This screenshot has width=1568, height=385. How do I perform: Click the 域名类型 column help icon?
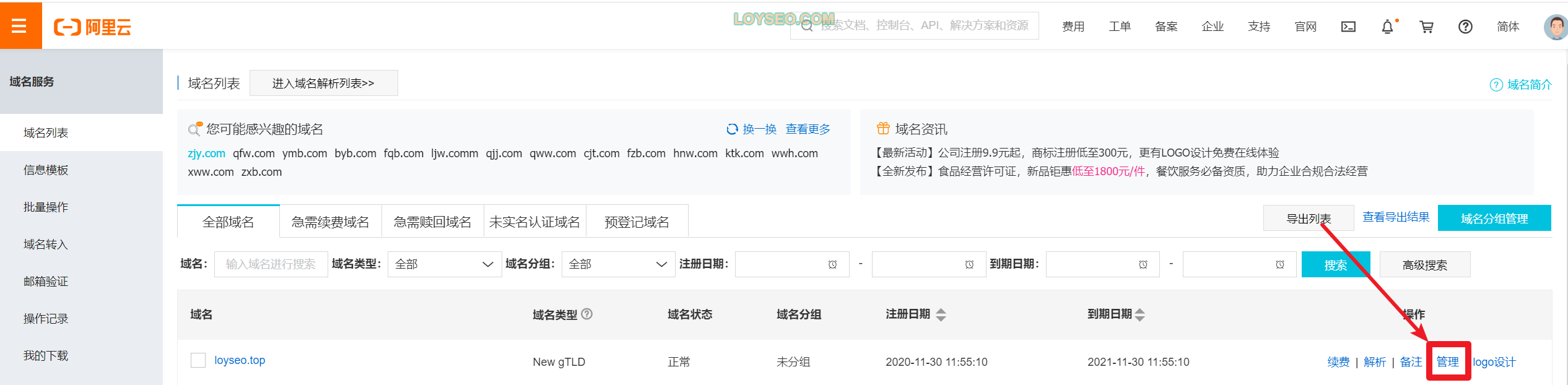pos(587,314)
